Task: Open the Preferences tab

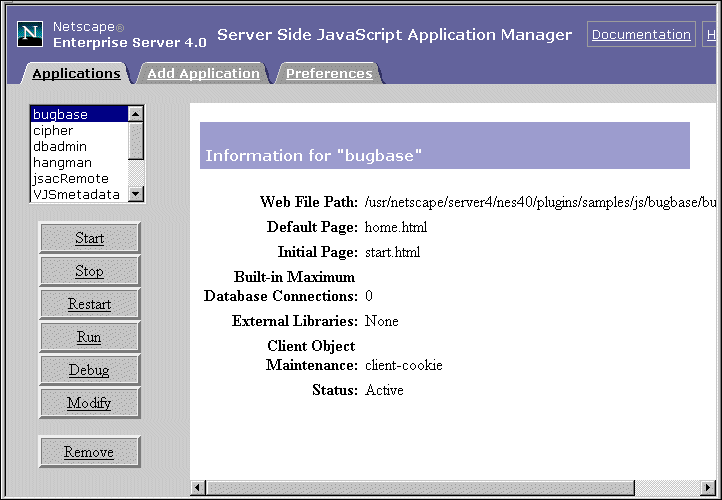Action: pyautogui.click(x=329, y=73)
